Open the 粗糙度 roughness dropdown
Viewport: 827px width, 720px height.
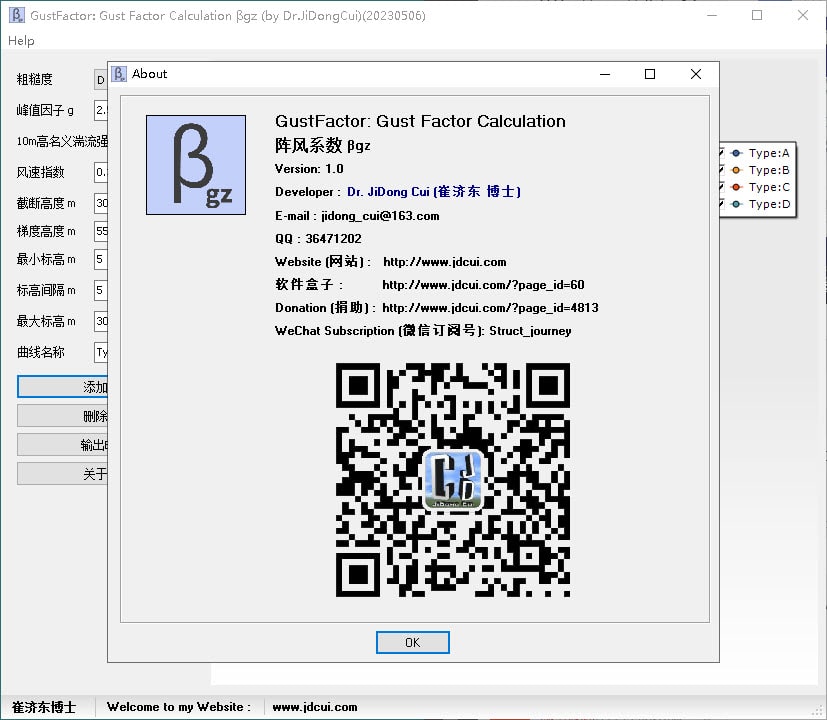point(101,80)
